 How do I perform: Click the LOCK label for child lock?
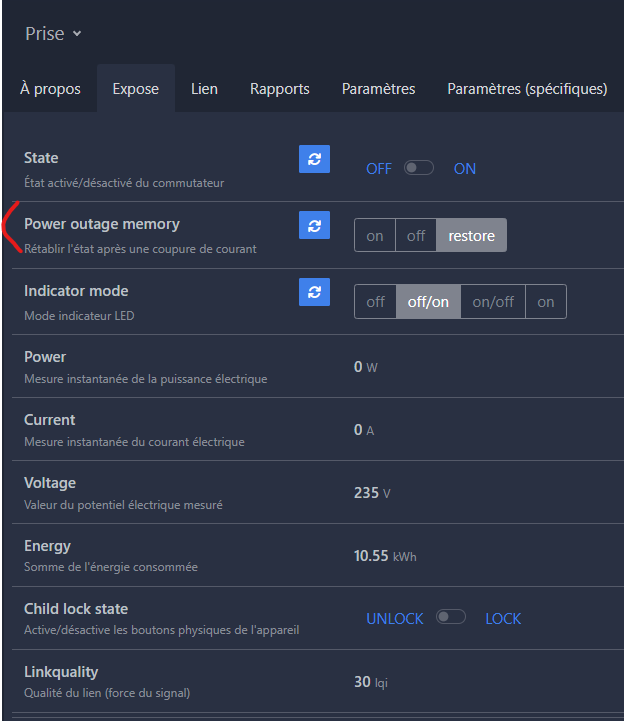[x=503, y=618]
